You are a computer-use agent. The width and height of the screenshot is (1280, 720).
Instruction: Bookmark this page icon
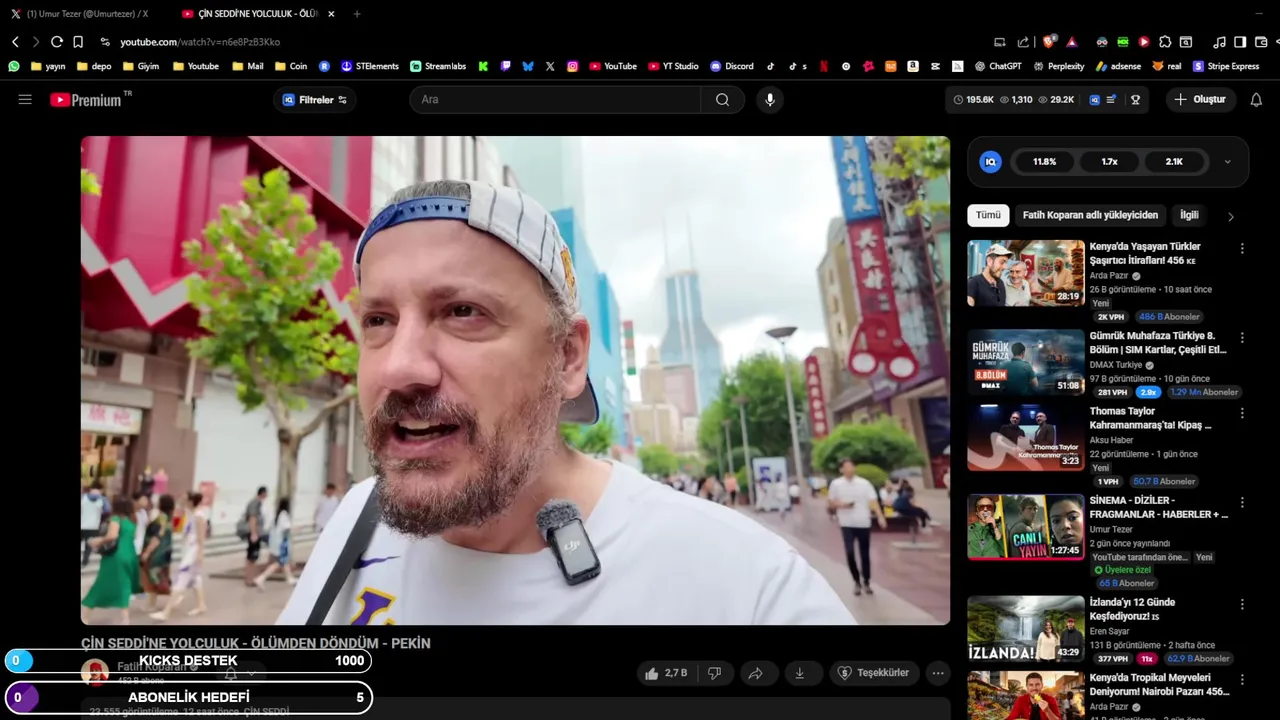pyautogui.click(x=78, y=42)
